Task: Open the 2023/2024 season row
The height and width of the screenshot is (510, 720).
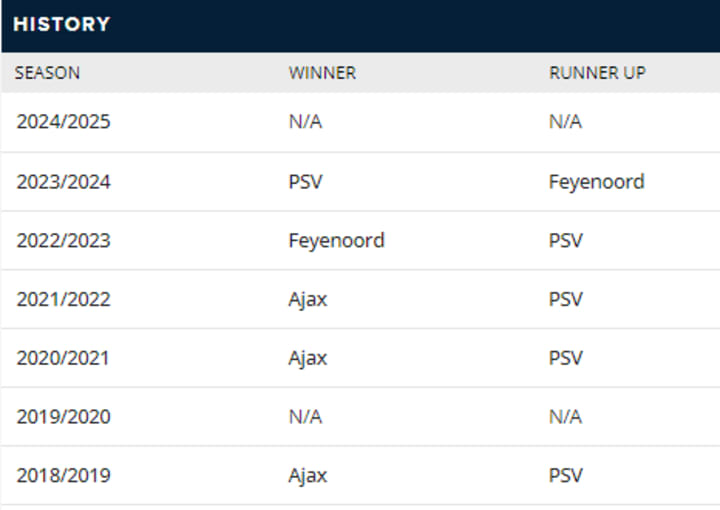Action: pos(360,182)
